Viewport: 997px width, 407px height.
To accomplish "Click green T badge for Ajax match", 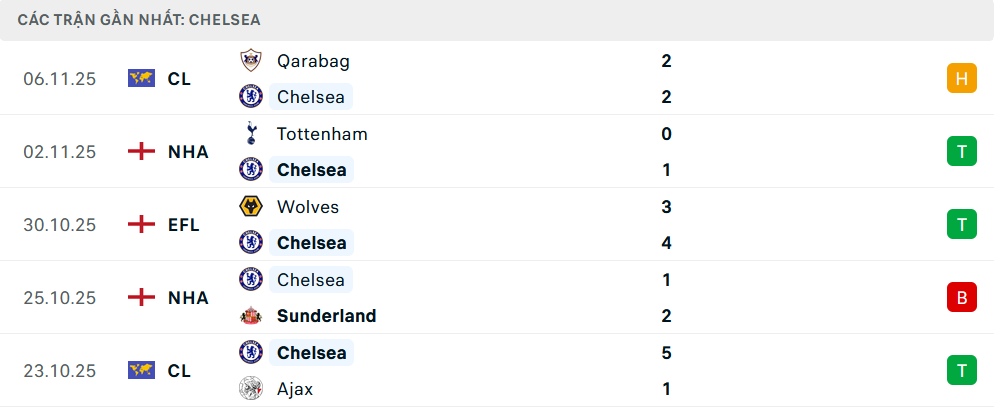I will pos(961,371).
